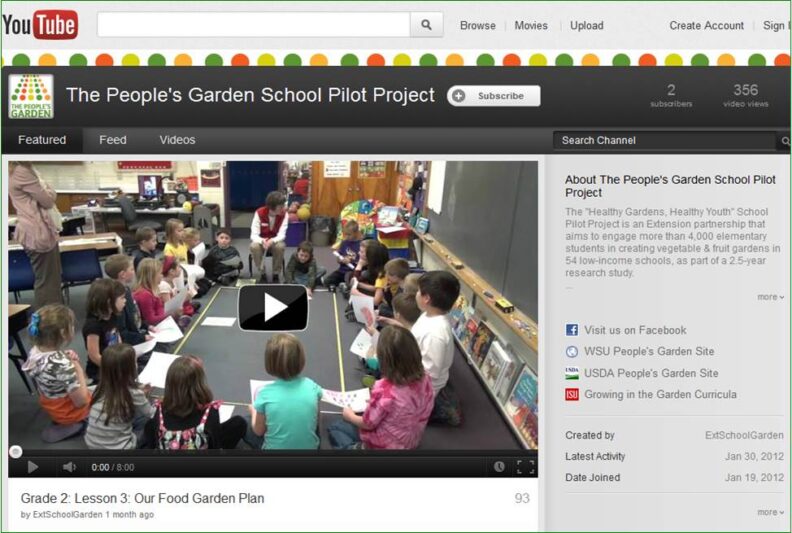The image size is (792, 533).
Task: Open the WSU People's Garden Site link
Action: (649, 351)
